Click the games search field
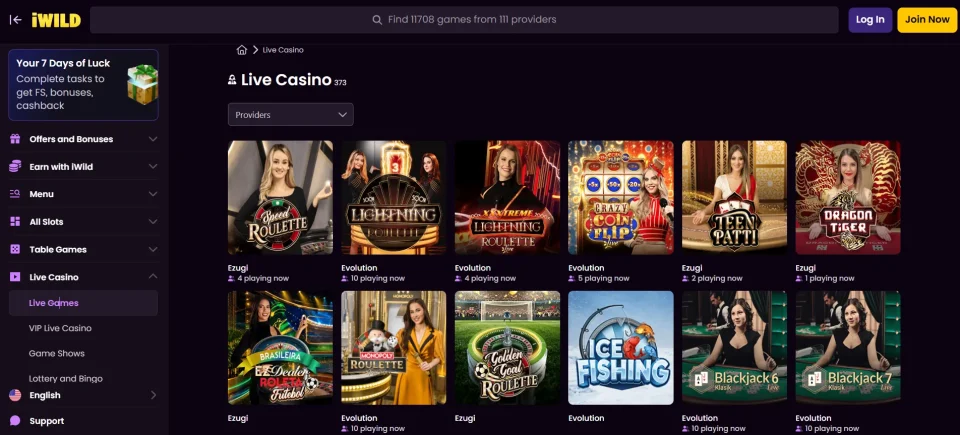This screenshot has width=960, height=435. coord(464,20)
